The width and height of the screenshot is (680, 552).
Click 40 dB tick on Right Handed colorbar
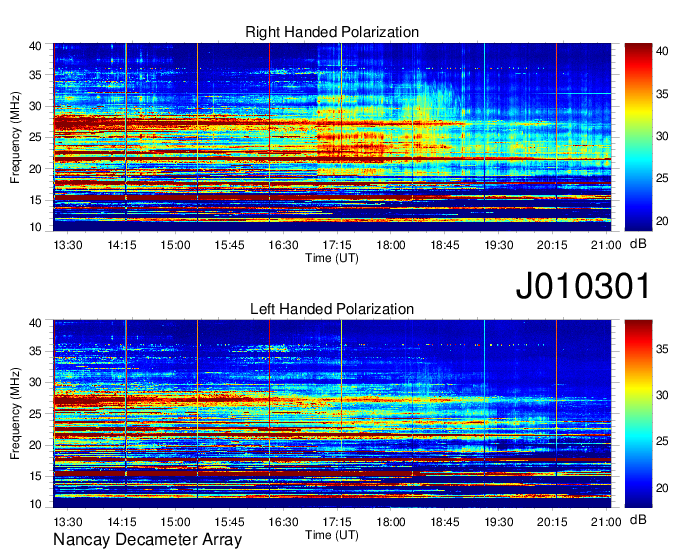[x=662, y=51]
